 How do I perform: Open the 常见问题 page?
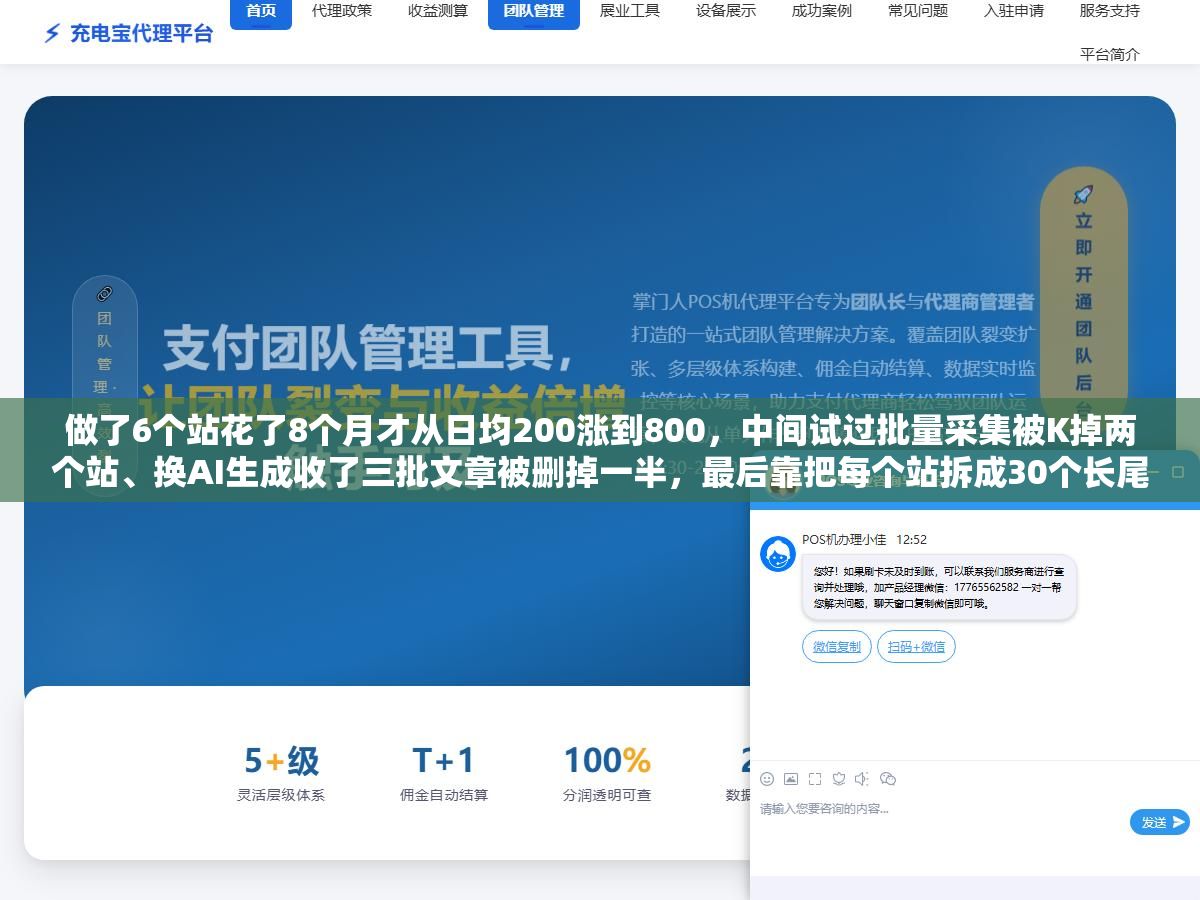(x=918, y=11)
